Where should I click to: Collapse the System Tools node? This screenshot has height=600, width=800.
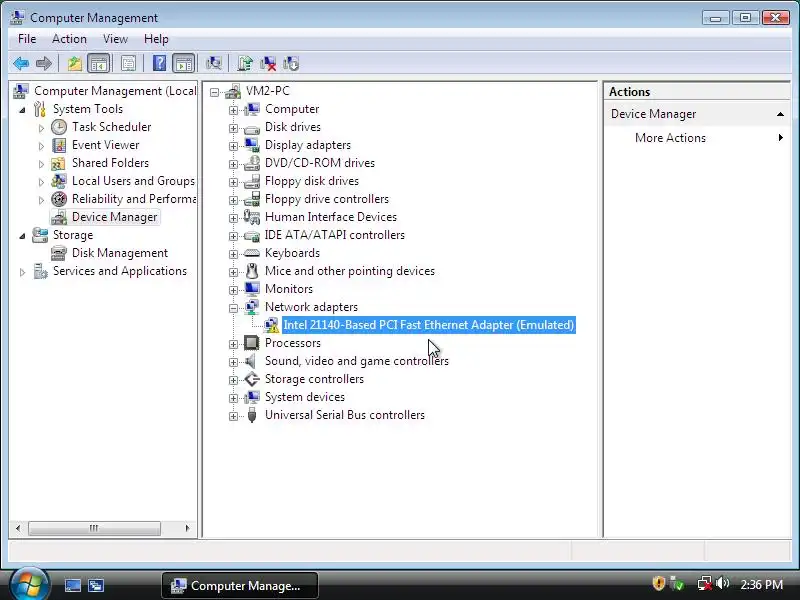pyautogui.click(x=22, y=110)
